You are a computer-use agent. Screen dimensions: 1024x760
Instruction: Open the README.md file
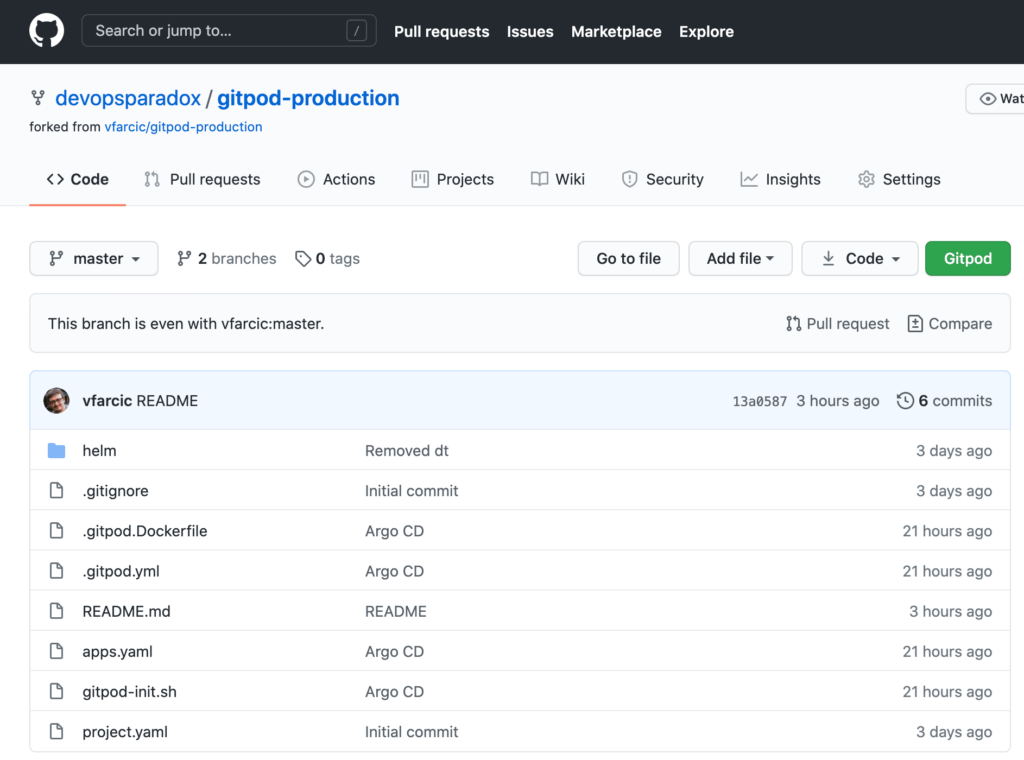pyautogui.click(x=126, y=611)
